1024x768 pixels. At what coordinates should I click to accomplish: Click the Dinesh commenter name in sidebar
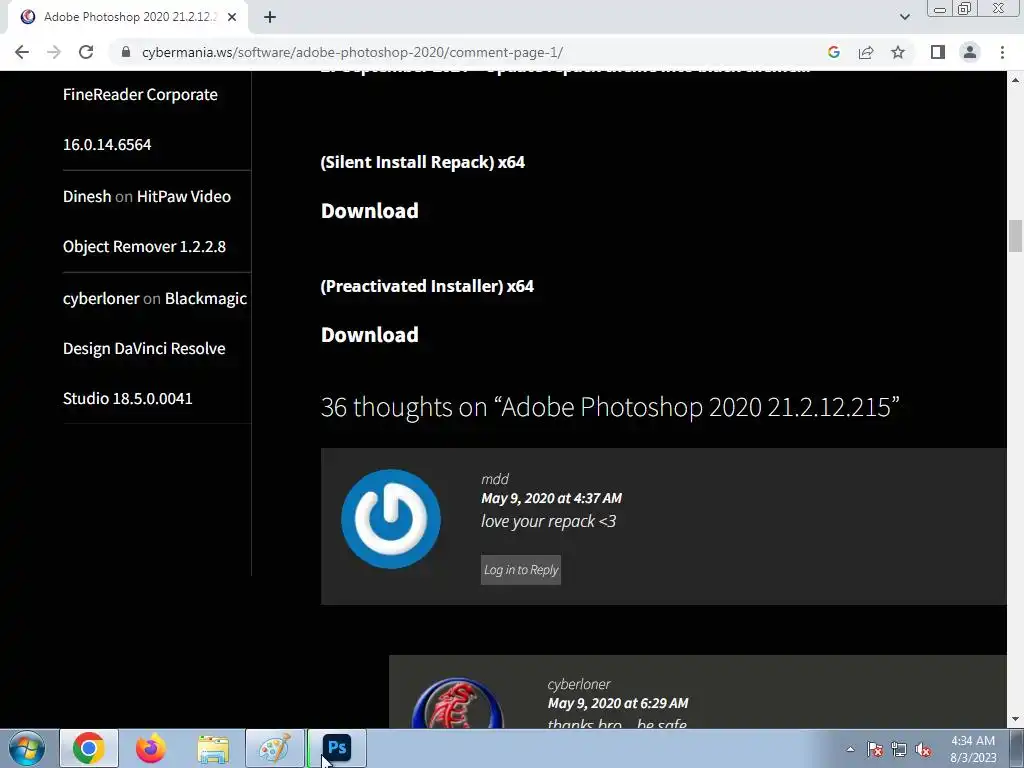click(87, 197)
